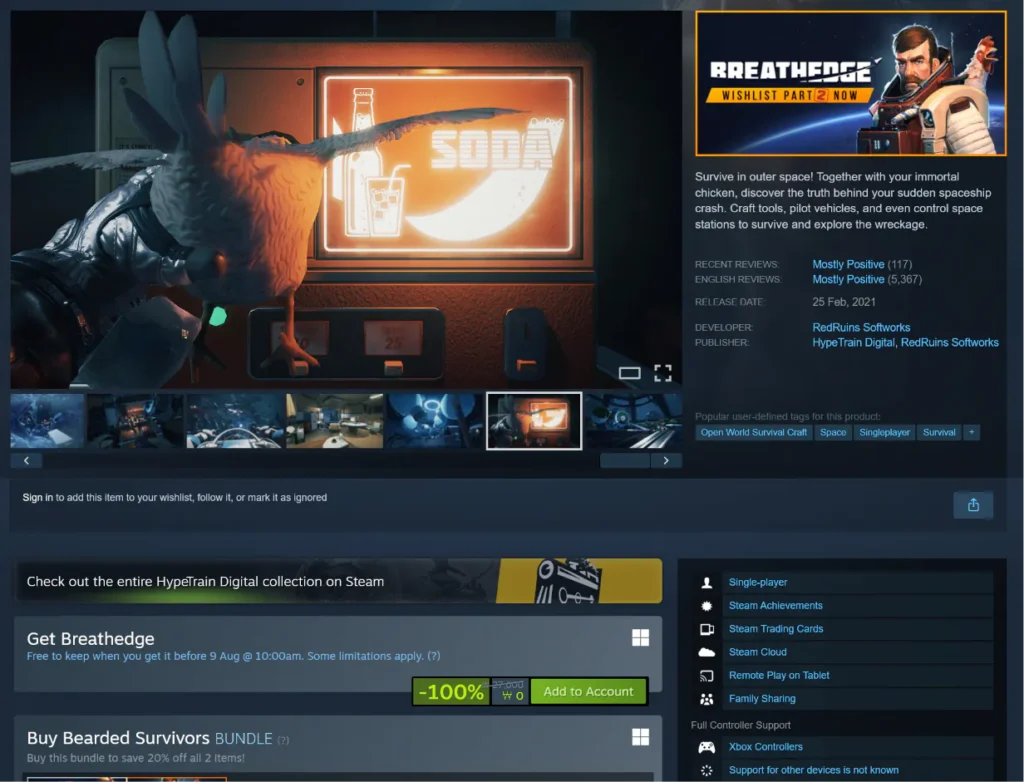Open recent reviews Mostly Positive link
Viewport: 1024px width, 782px height.
coord(848,264)
